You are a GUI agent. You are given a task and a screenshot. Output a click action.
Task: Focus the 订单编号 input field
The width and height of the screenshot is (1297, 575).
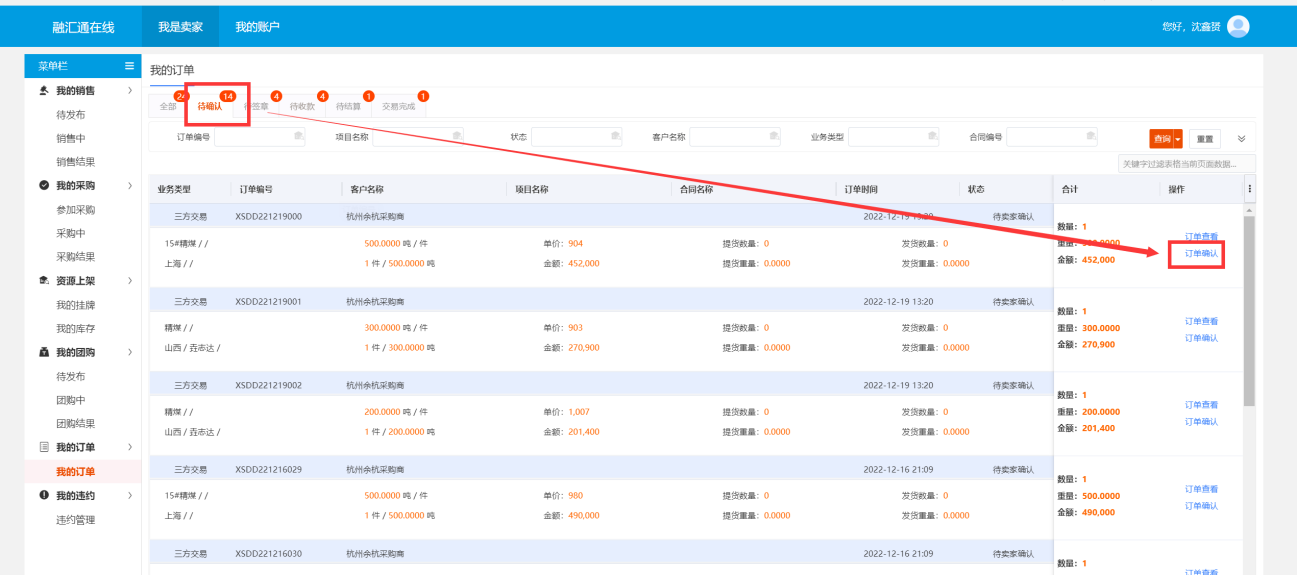260,137
